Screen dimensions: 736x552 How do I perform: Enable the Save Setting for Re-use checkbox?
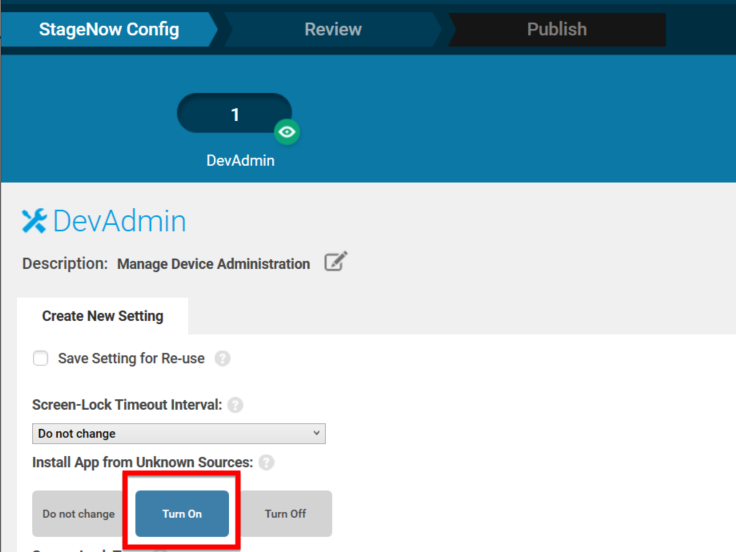[41, 359]
